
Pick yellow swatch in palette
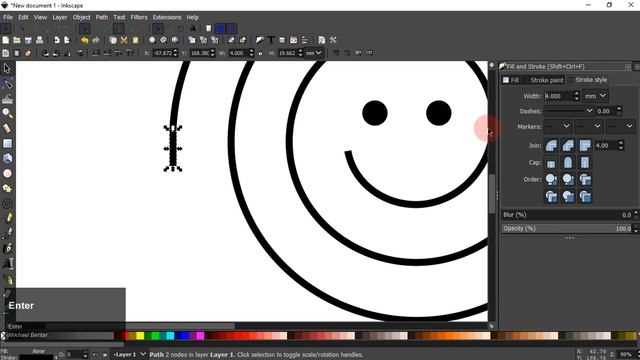[x=140, y=336]
